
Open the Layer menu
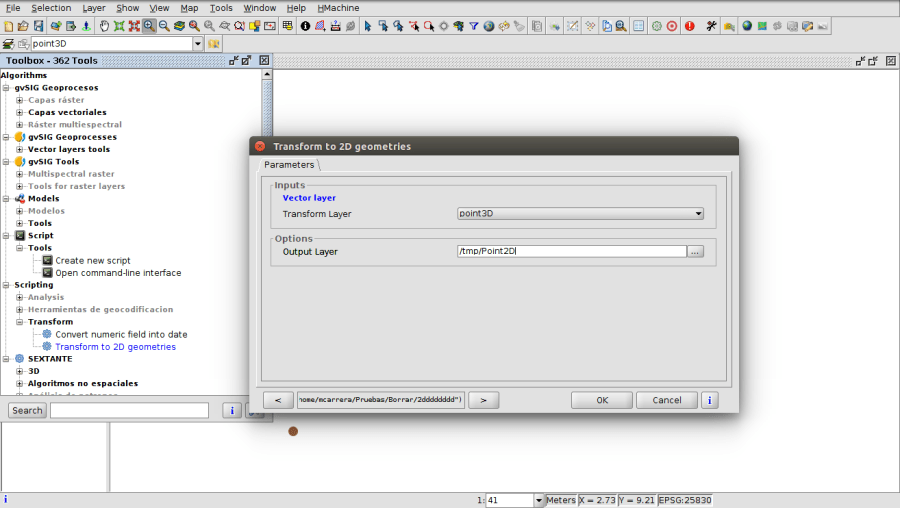(93, 8)
